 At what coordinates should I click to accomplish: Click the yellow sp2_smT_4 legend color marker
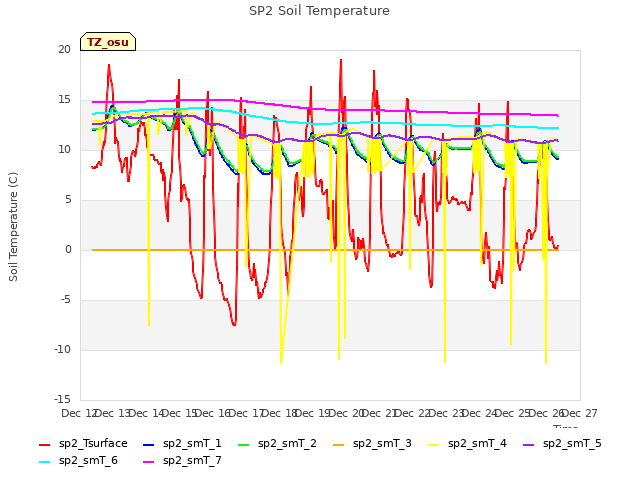click(433, 444)
